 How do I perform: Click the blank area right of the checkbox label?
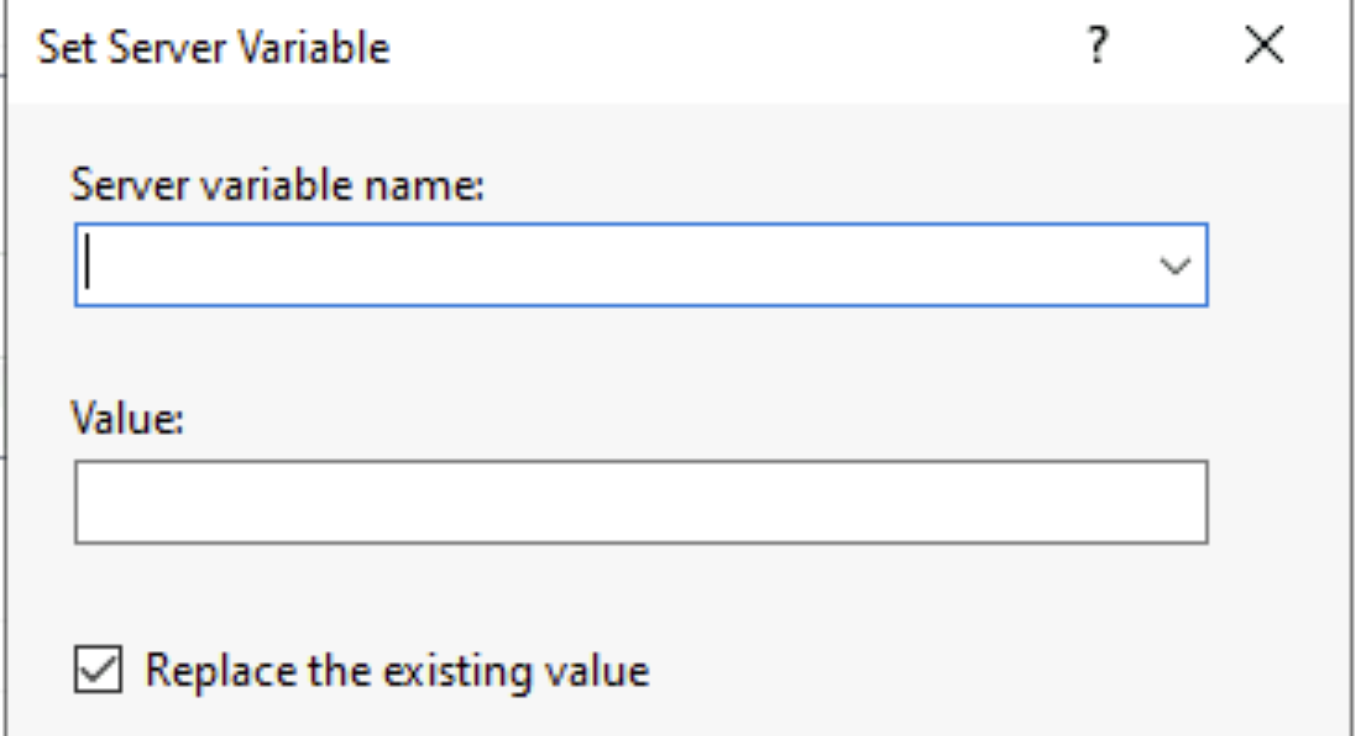click(950, 670)
